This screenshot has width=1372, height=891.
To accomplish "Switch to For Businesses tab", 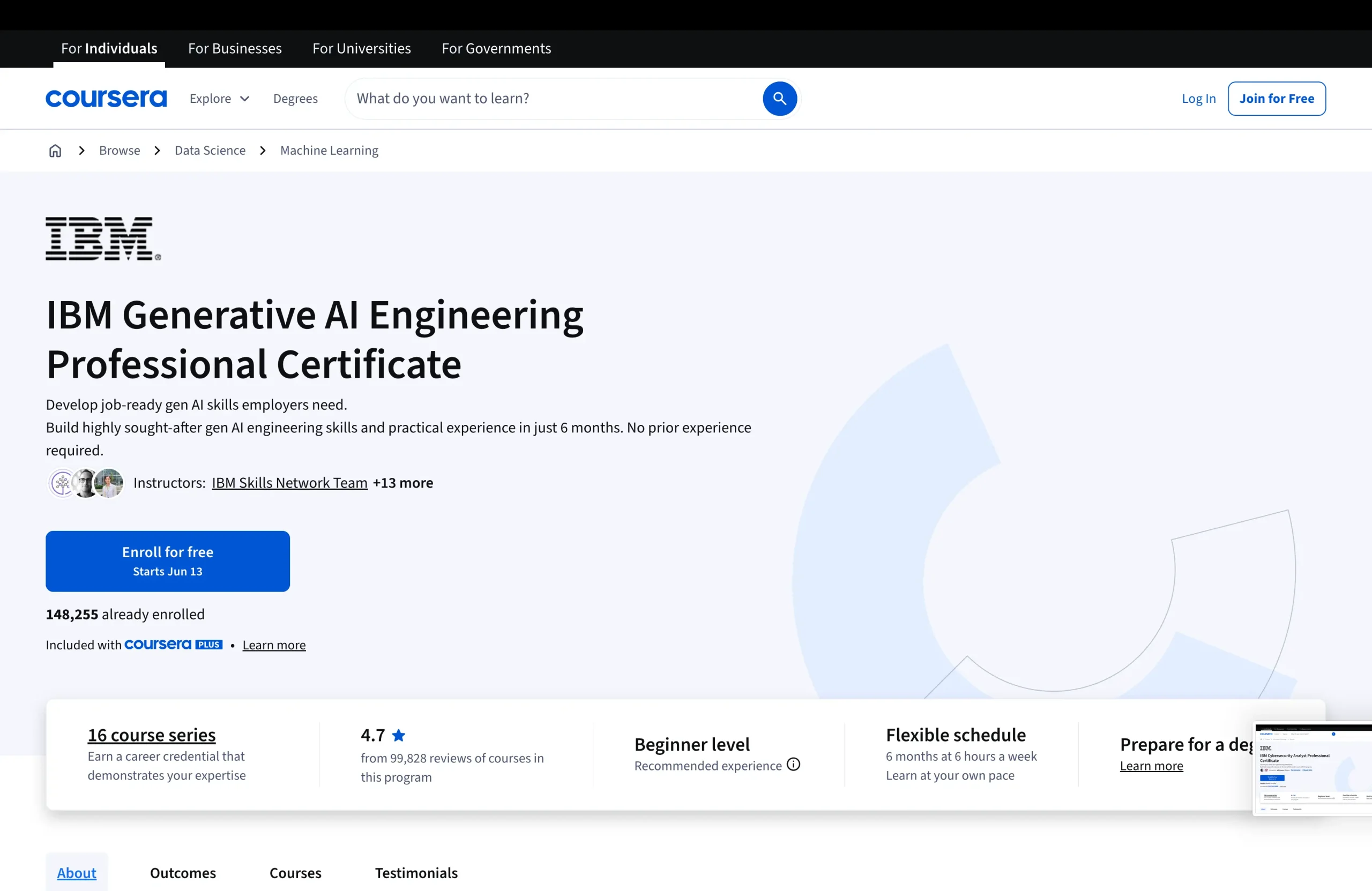I will (x=235, y=48).
